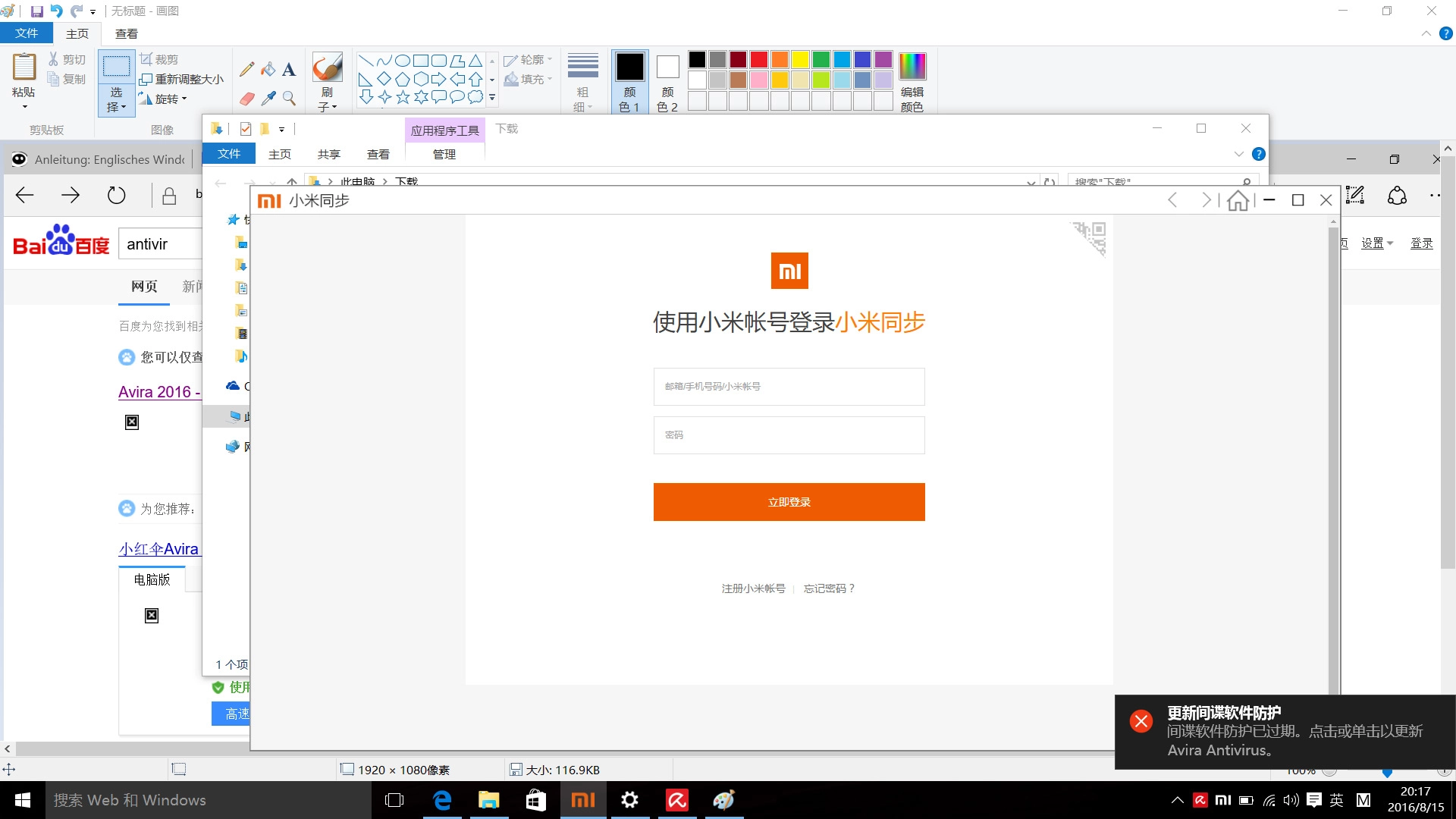This screenshot has width=1456, height=819.
Task: Open the Xiaomi app in the taskbar
Action: pyautogui.click(x=583, y=800)
